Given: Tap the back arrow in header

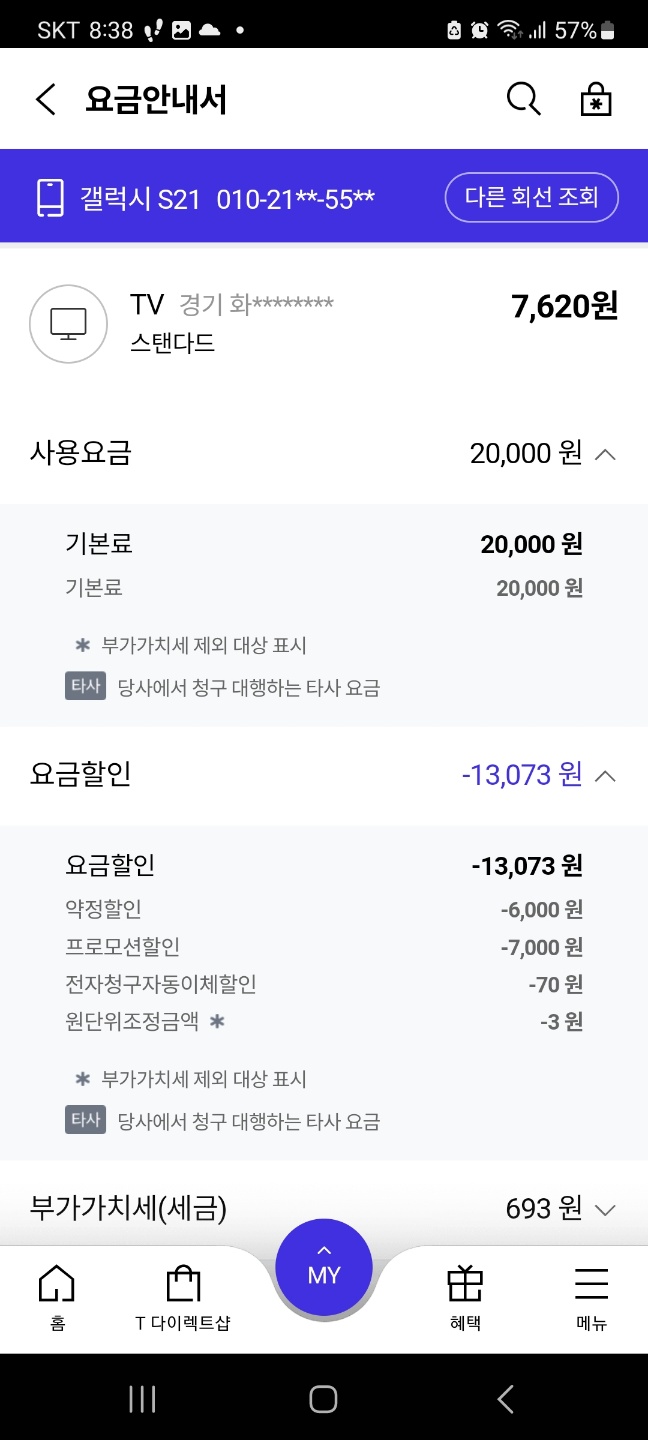Looking at the screenshot, I should click(45, 100).
